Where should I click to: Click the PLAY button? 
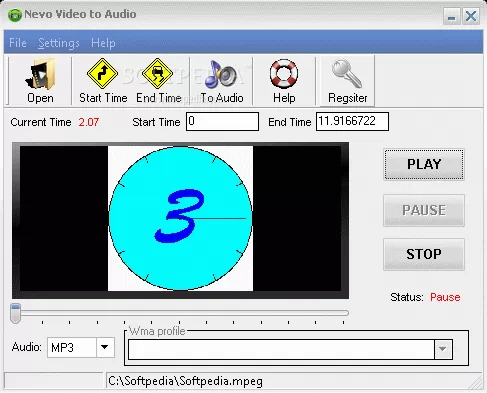[424, 164]
